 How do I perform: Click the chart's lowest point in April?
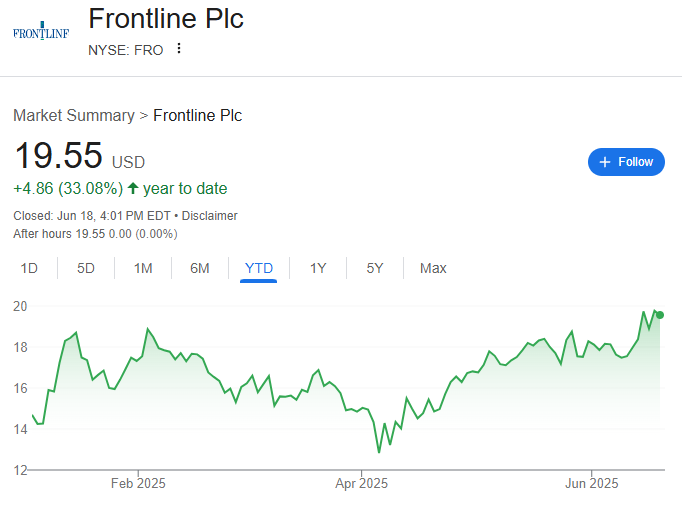tap(379, 452)
